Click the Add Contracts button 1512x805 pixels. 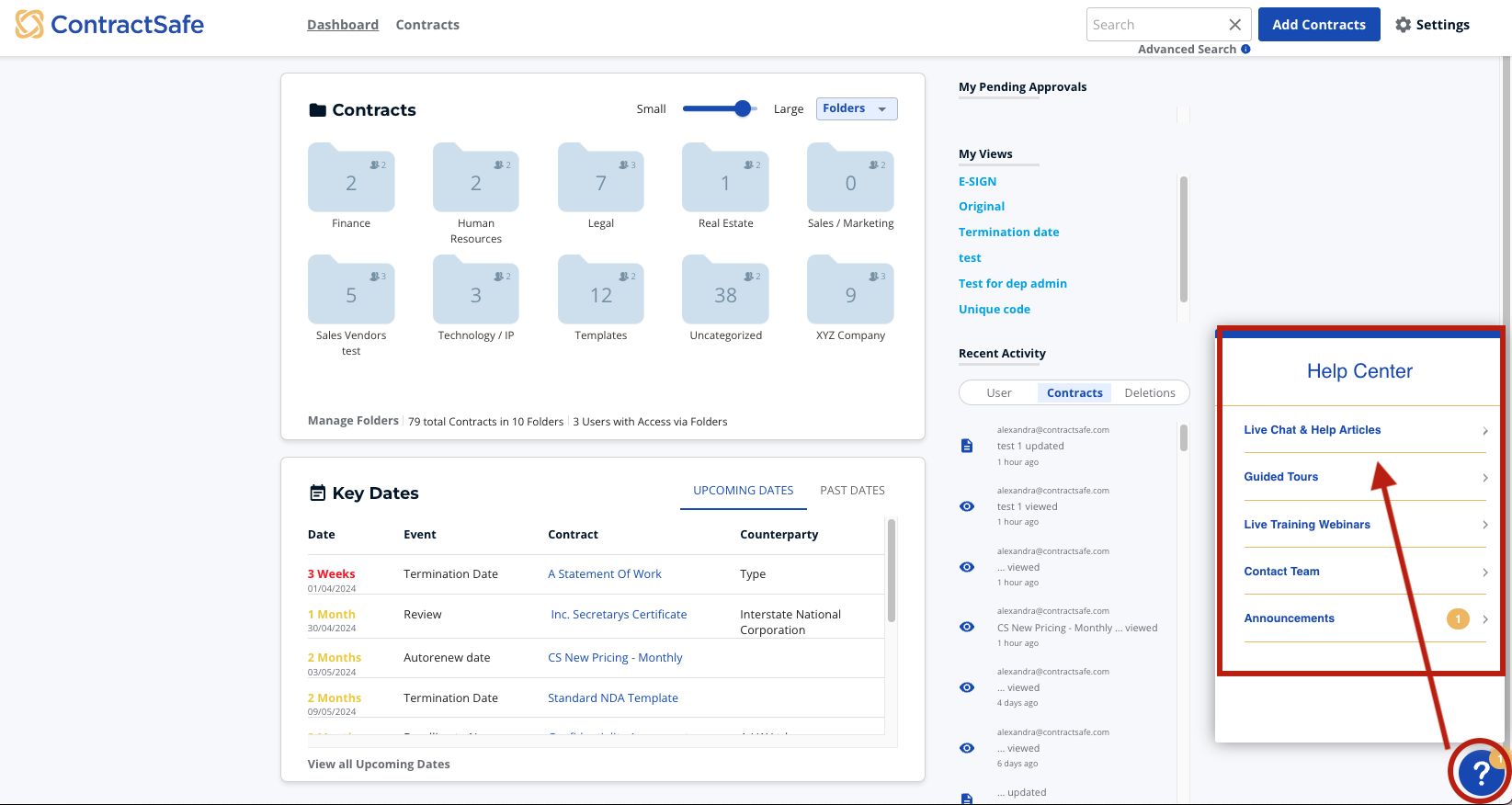(x=1318, y=25)
